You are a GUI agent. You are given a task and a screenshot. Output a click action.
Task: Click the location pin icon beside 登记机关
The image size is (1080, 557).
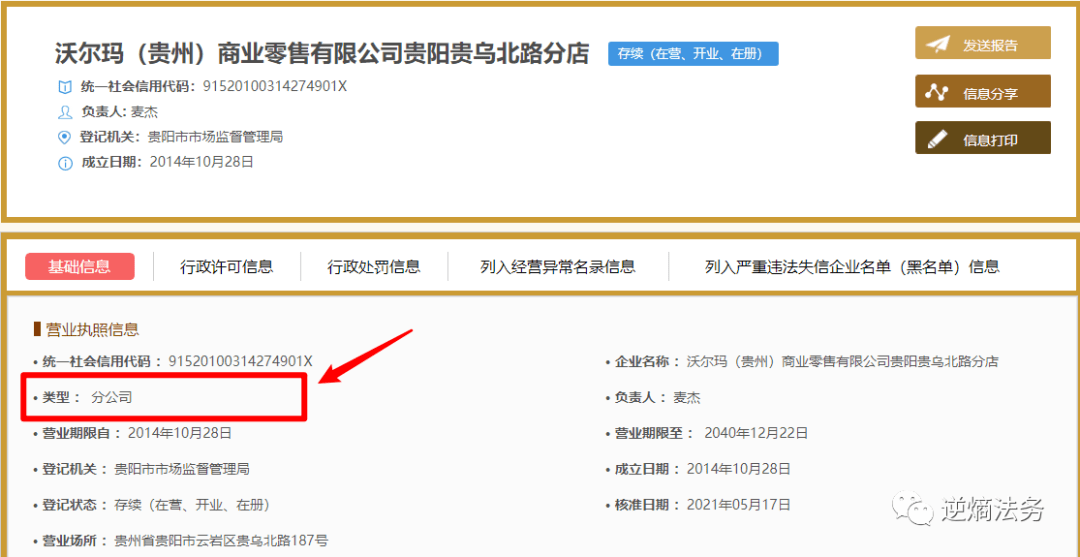pos(64,137)
